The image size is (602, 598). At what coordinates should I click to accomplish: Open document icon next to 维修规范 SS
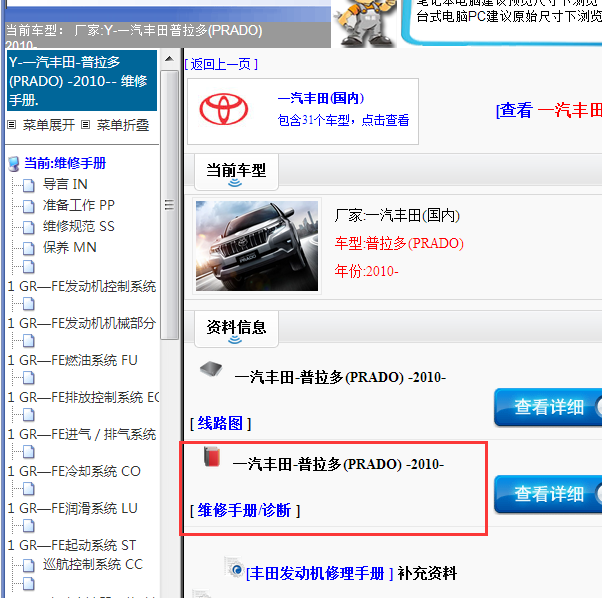(28, 227)
